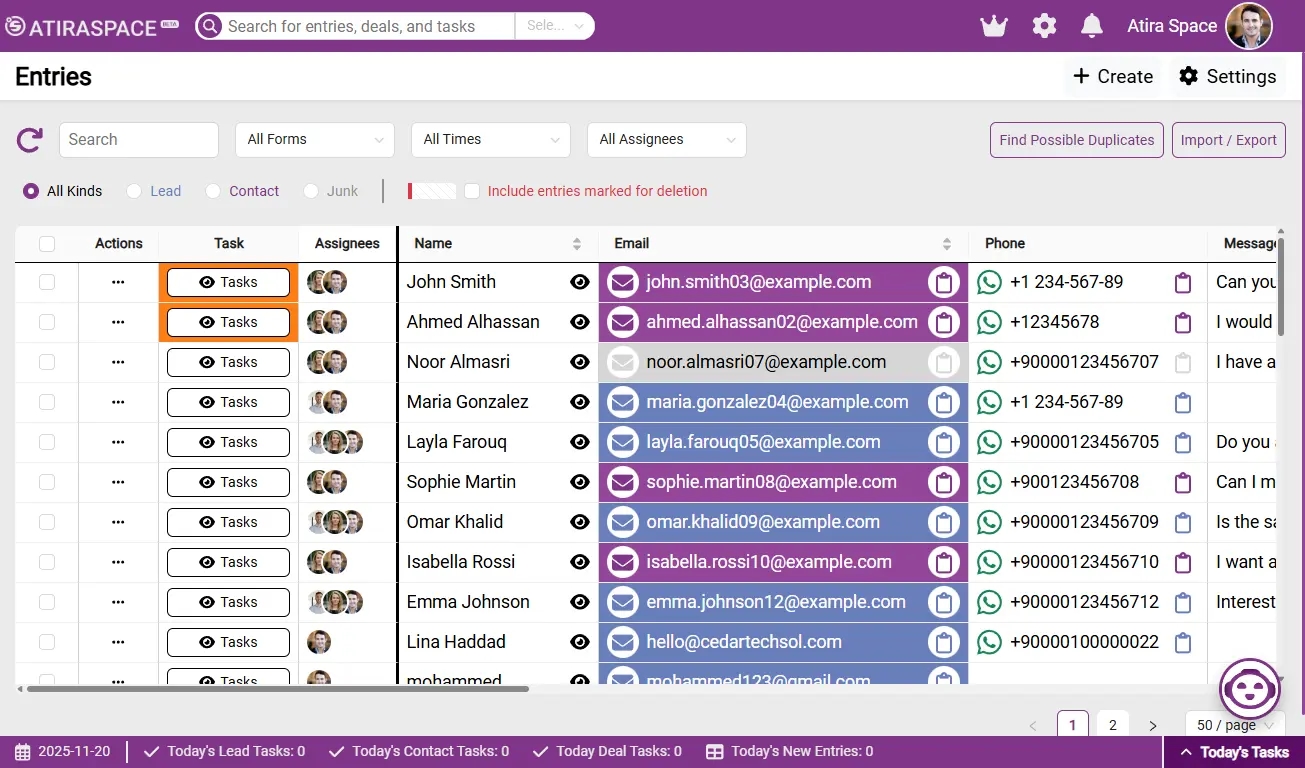The width and height of the screenshot is (1305, 768).
Task: Open the actions menu for Noor Almasri's row
Action: point(118,362)
